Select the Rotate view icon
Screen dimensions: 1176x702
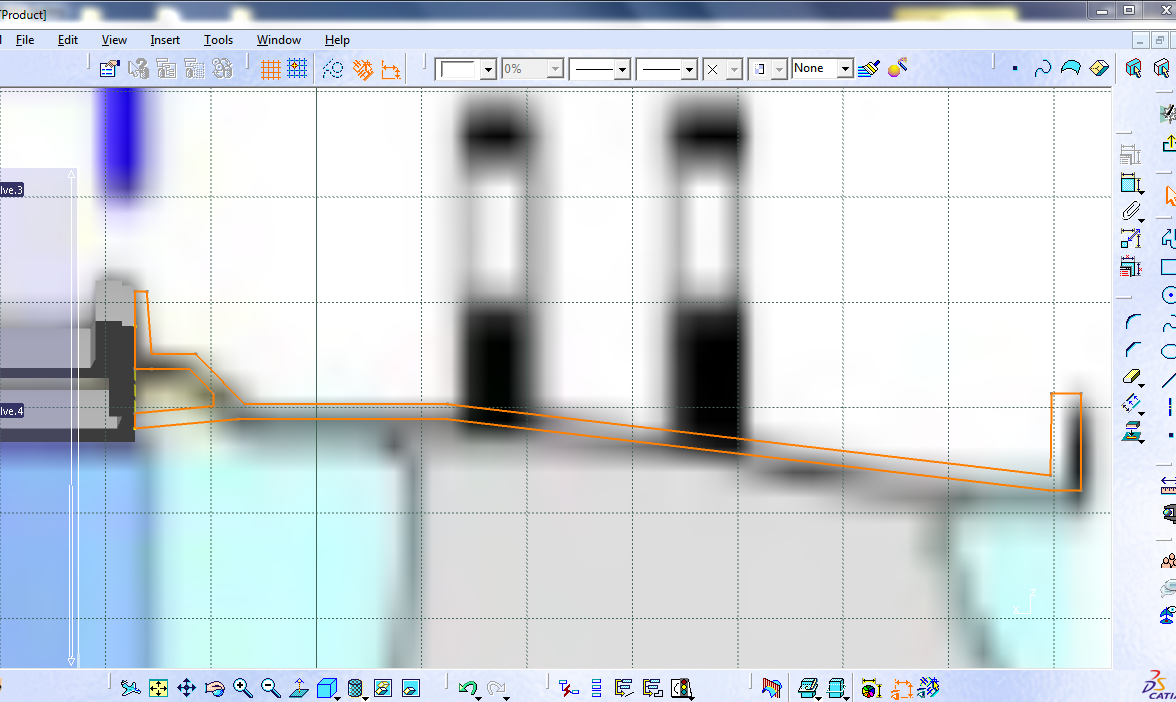point(214,687)
